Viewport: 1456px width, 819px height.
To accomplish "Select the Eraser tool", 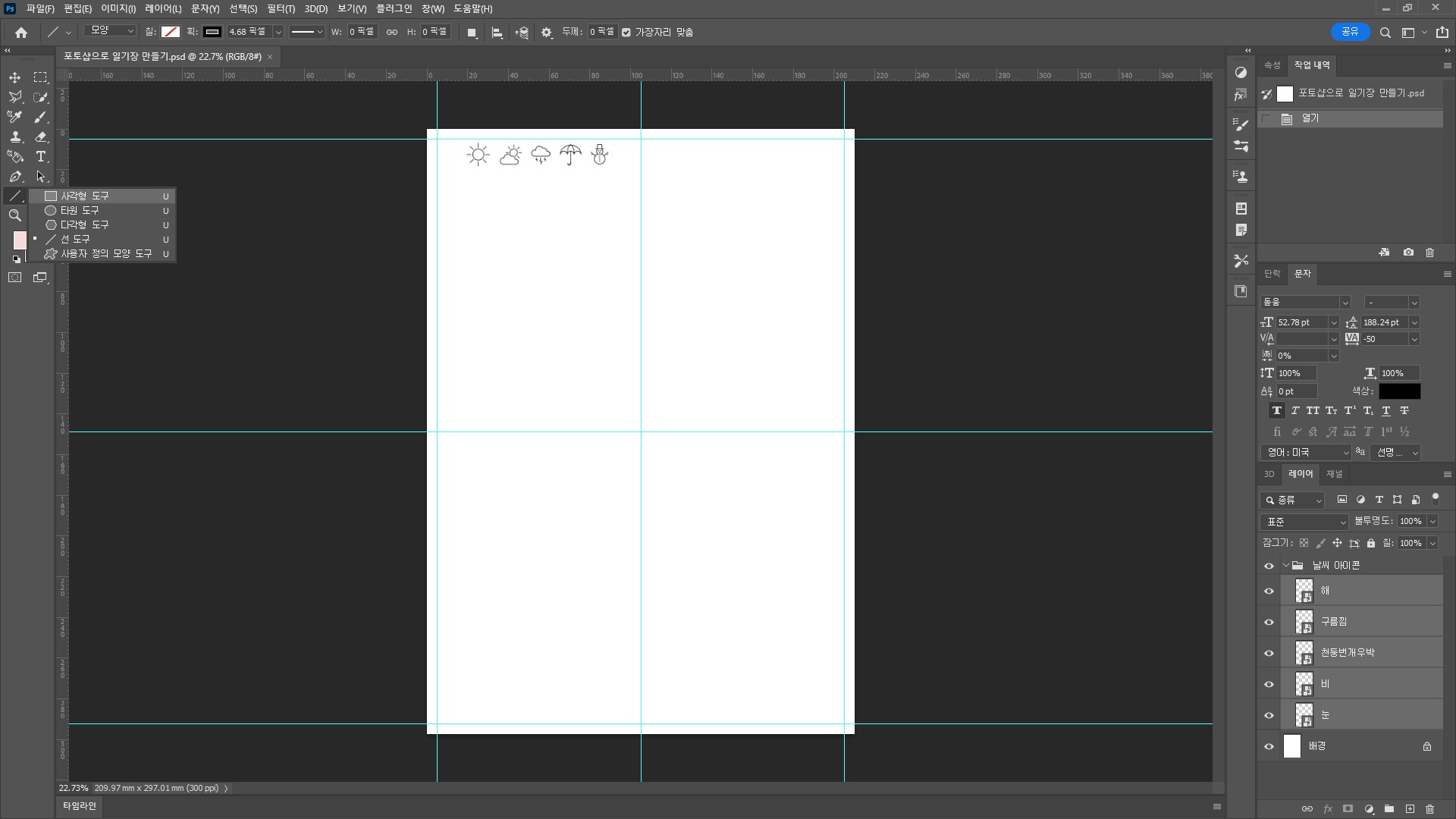I will (41, 136).
